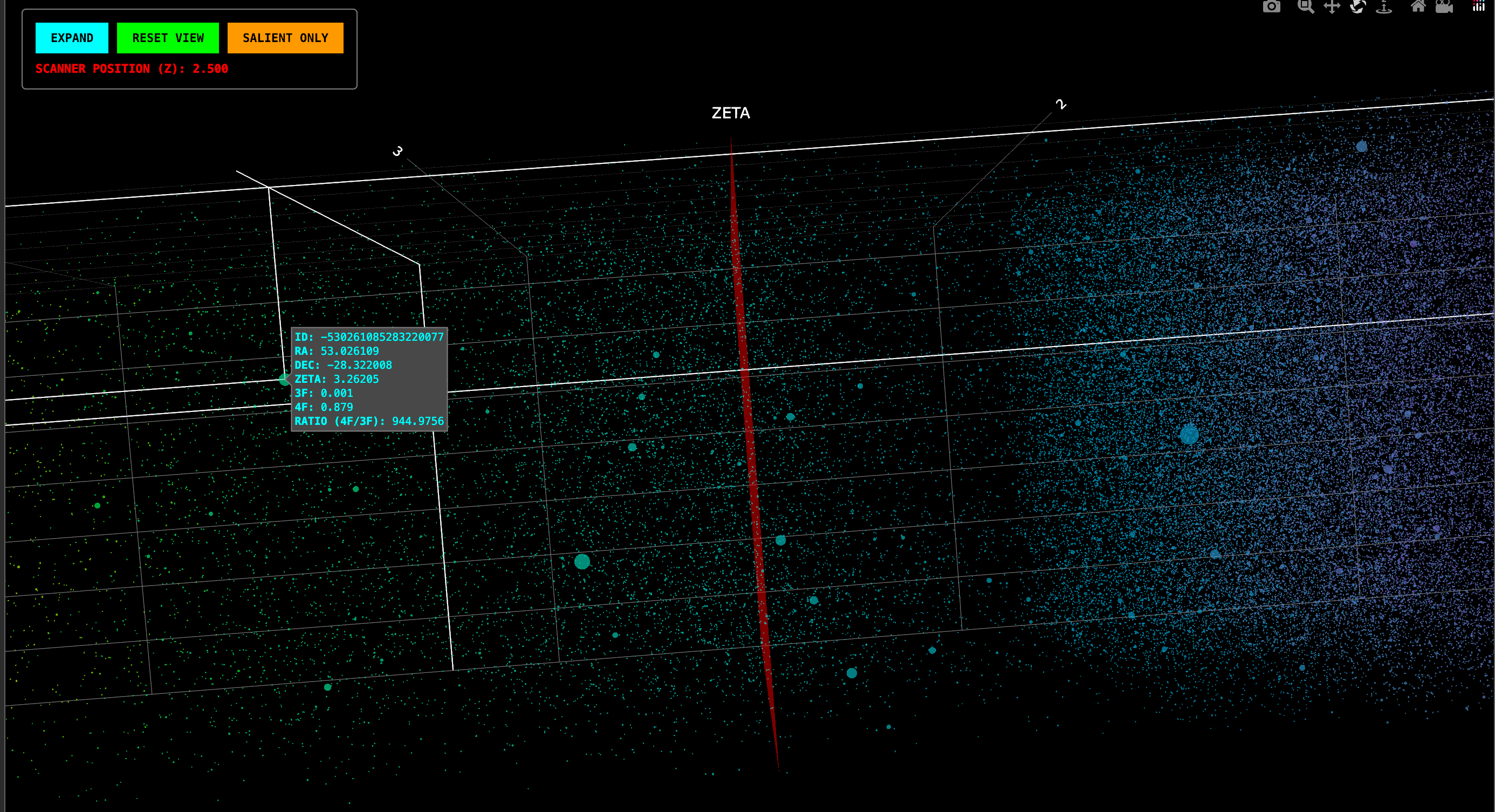Download plot as PNG camera icon

point(1271,6)
